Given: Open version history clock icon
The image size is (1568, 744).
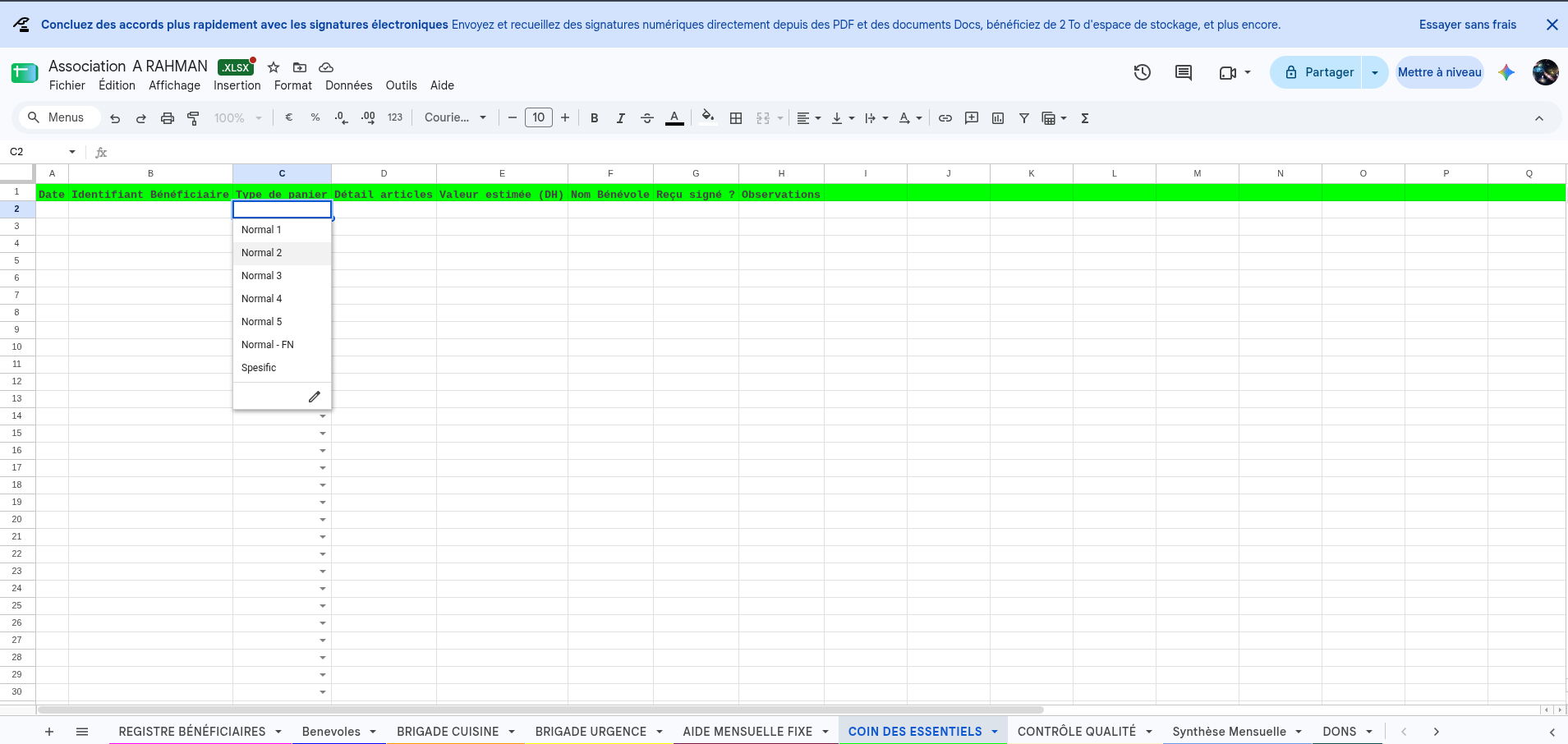Looking at the screenshot, I should click(1142, 72).
